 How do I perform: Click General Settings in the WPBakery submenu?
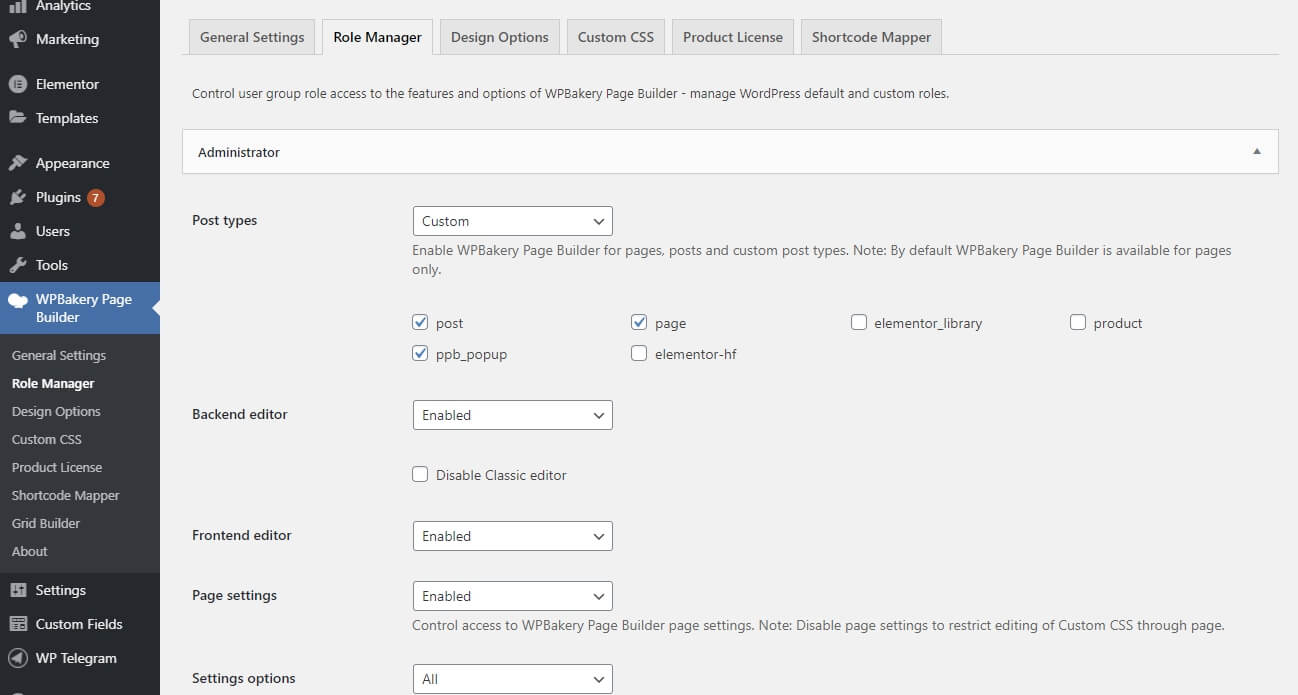click(x=59, y=355)
